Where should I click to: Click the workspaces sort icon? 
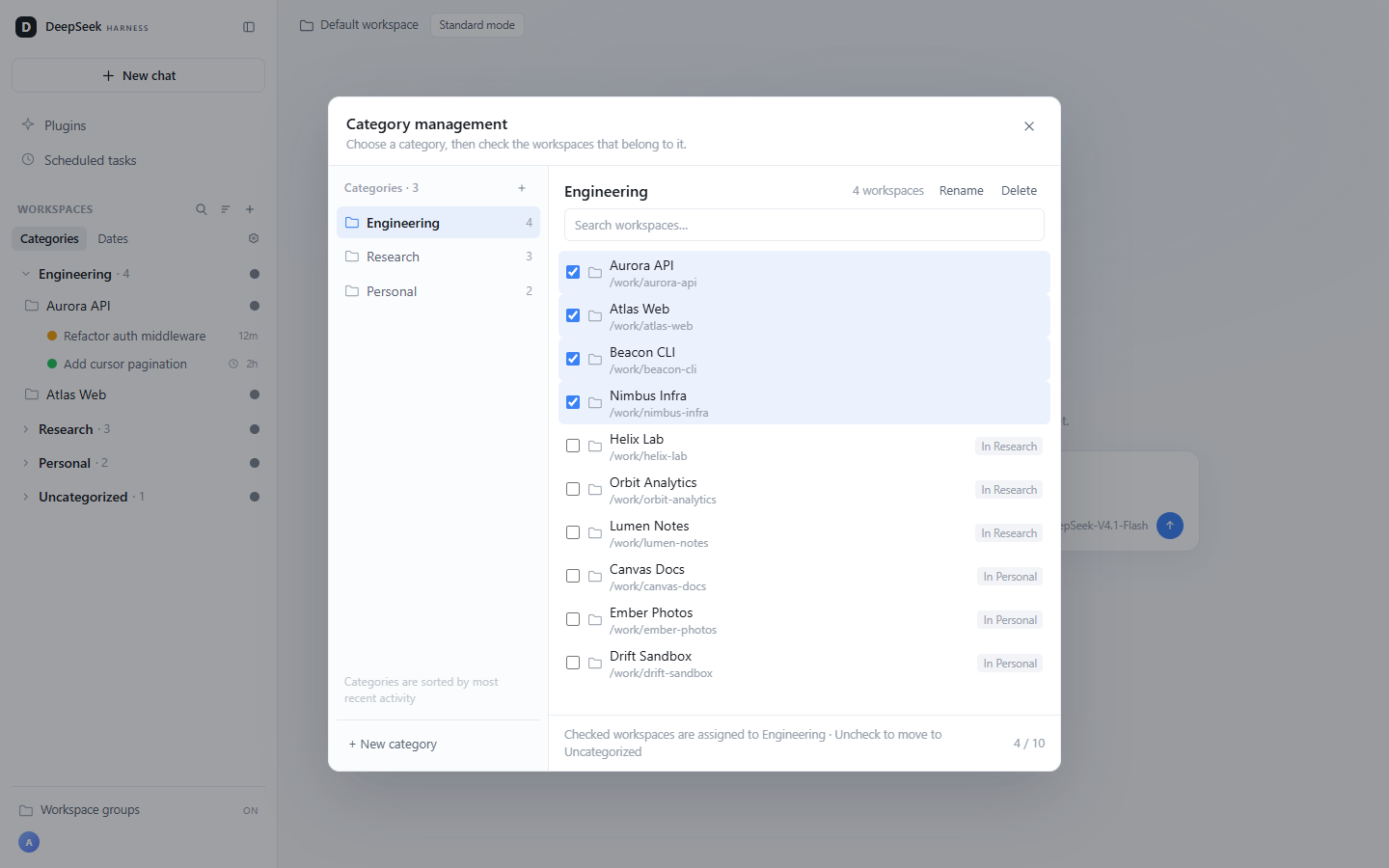(226, 209)
